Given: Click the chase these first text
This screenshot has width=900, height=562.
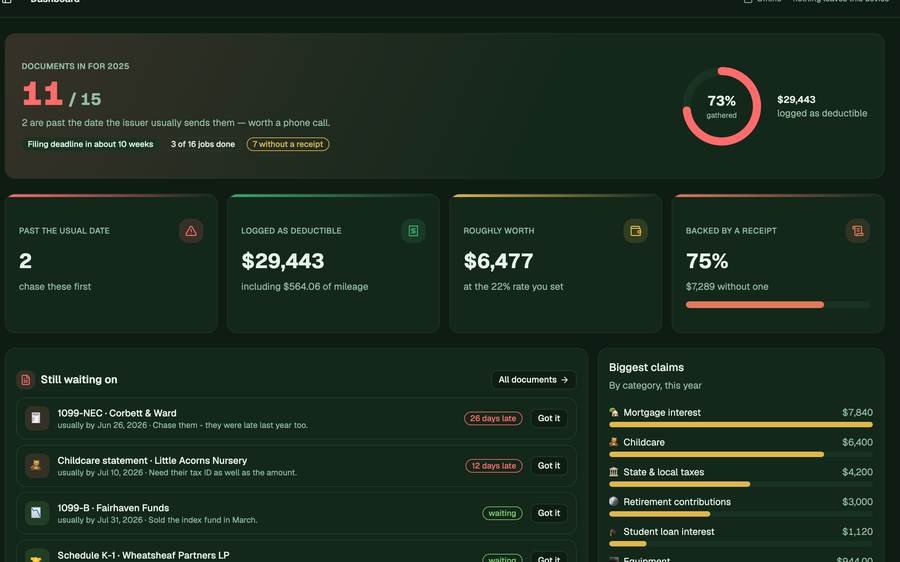Looking at the screenshot, I should click(55, 286).
